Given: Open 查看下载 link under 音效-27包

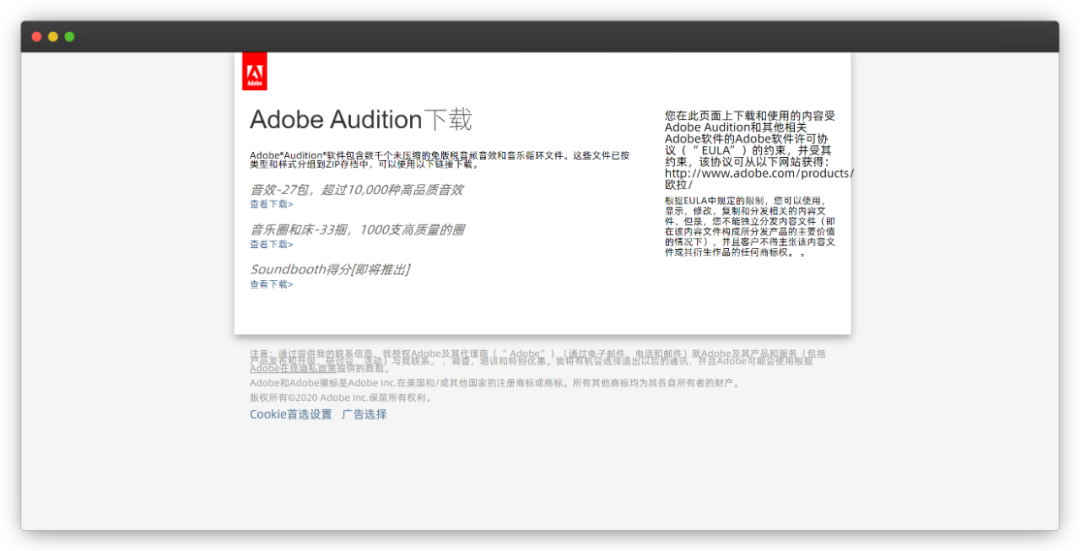Looking at the screenshot, I should (x=271, y=204).
